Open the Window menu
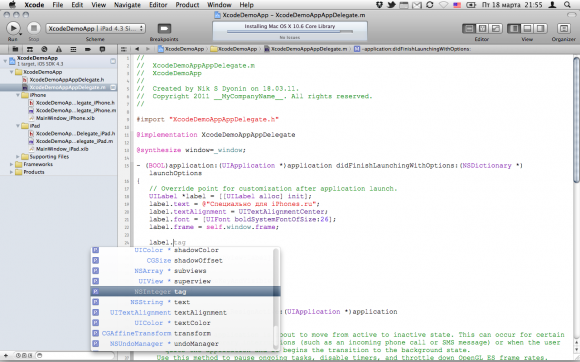The image size is (580, 362). (x=219, y=5)
